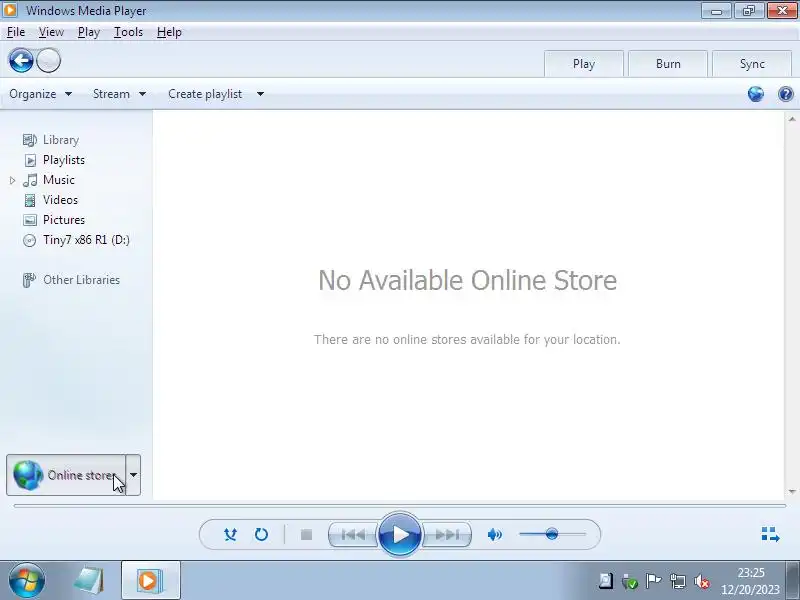Screen dimensions: 800x600
Task: Start playback with the big Play button
Action: (x=400, y=534)
